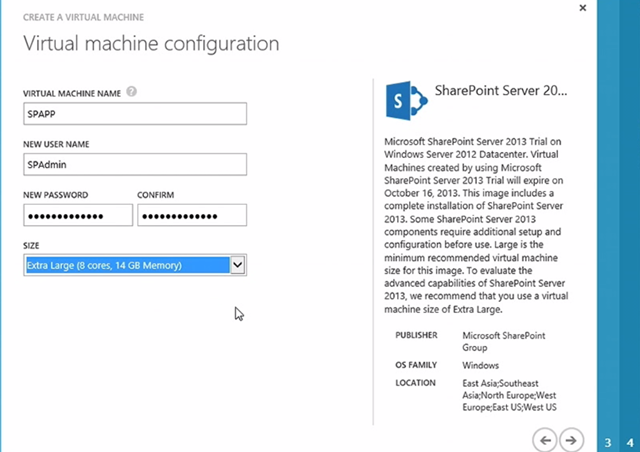Close the Create a Virtual Machine dialog
Screen dimensions: 640x452
583,8
